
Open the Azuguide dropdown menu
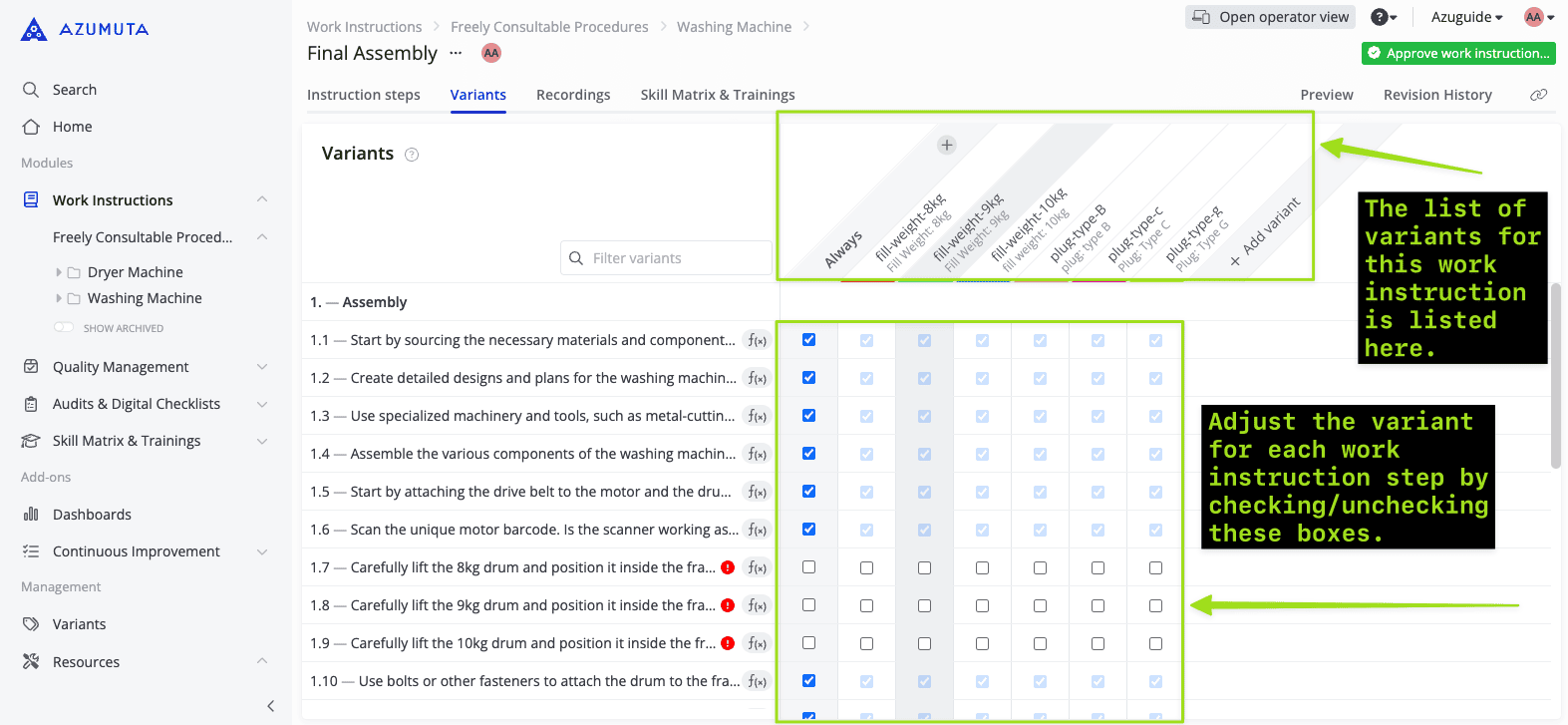1466,17
